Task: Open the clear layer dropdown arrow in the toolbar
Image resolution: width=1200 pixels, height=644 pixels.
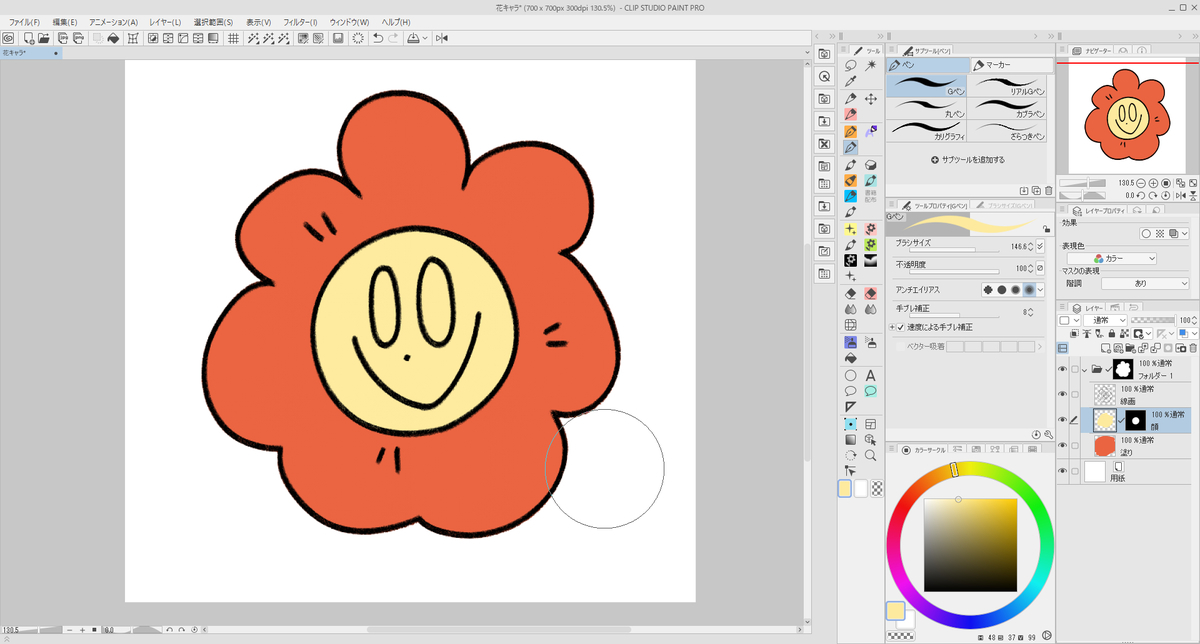Action: coord(426,38)
